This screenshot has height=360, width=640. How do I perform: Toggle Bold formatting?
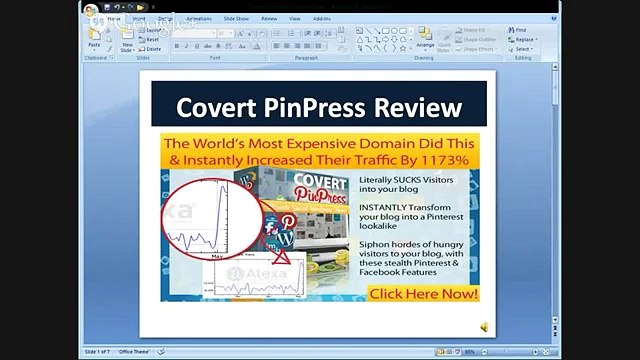point(177,46)
